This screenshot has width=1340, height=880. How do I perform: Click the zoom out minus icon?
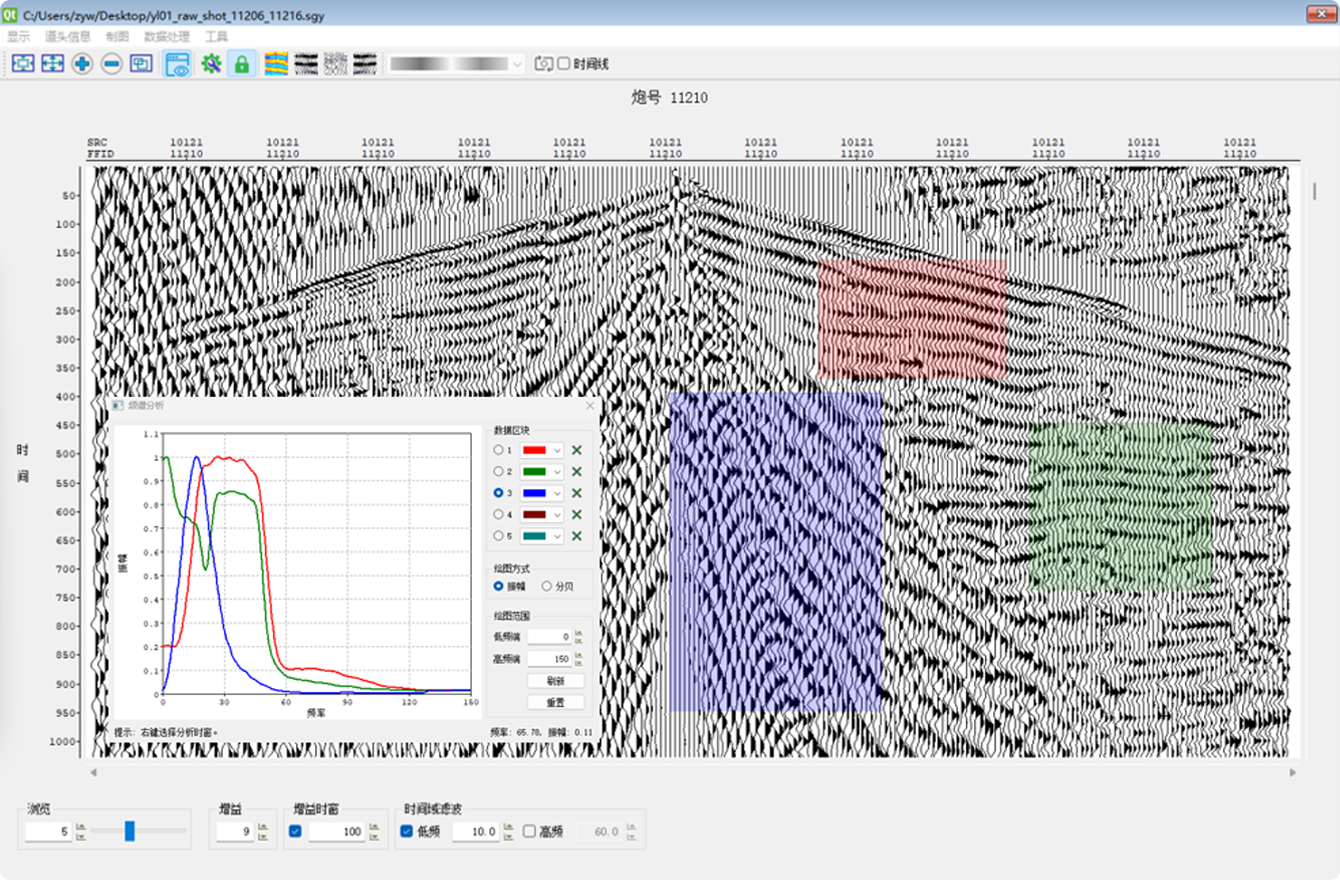[x=112, y=64]
